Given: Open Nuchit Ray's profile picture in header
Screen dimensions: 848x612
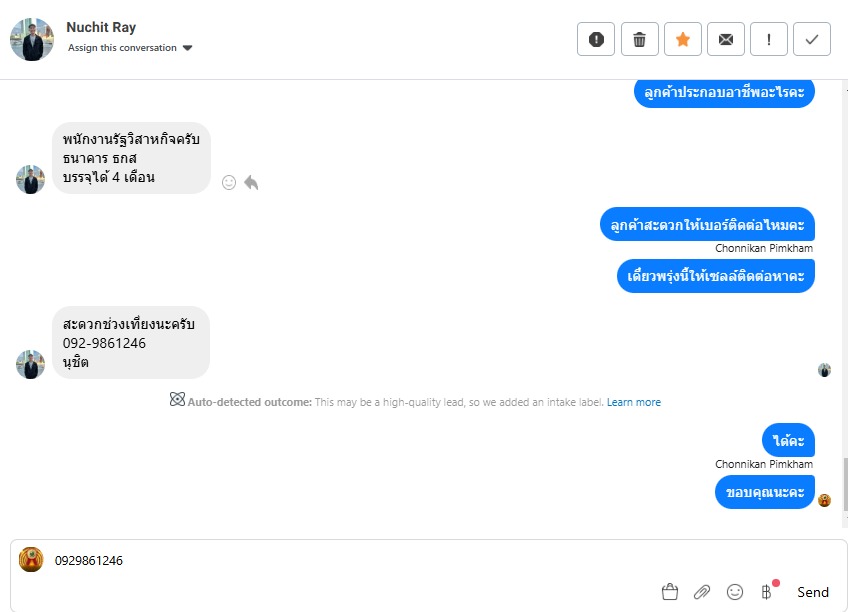Looking at the screenshot, I should coord(32,39).
